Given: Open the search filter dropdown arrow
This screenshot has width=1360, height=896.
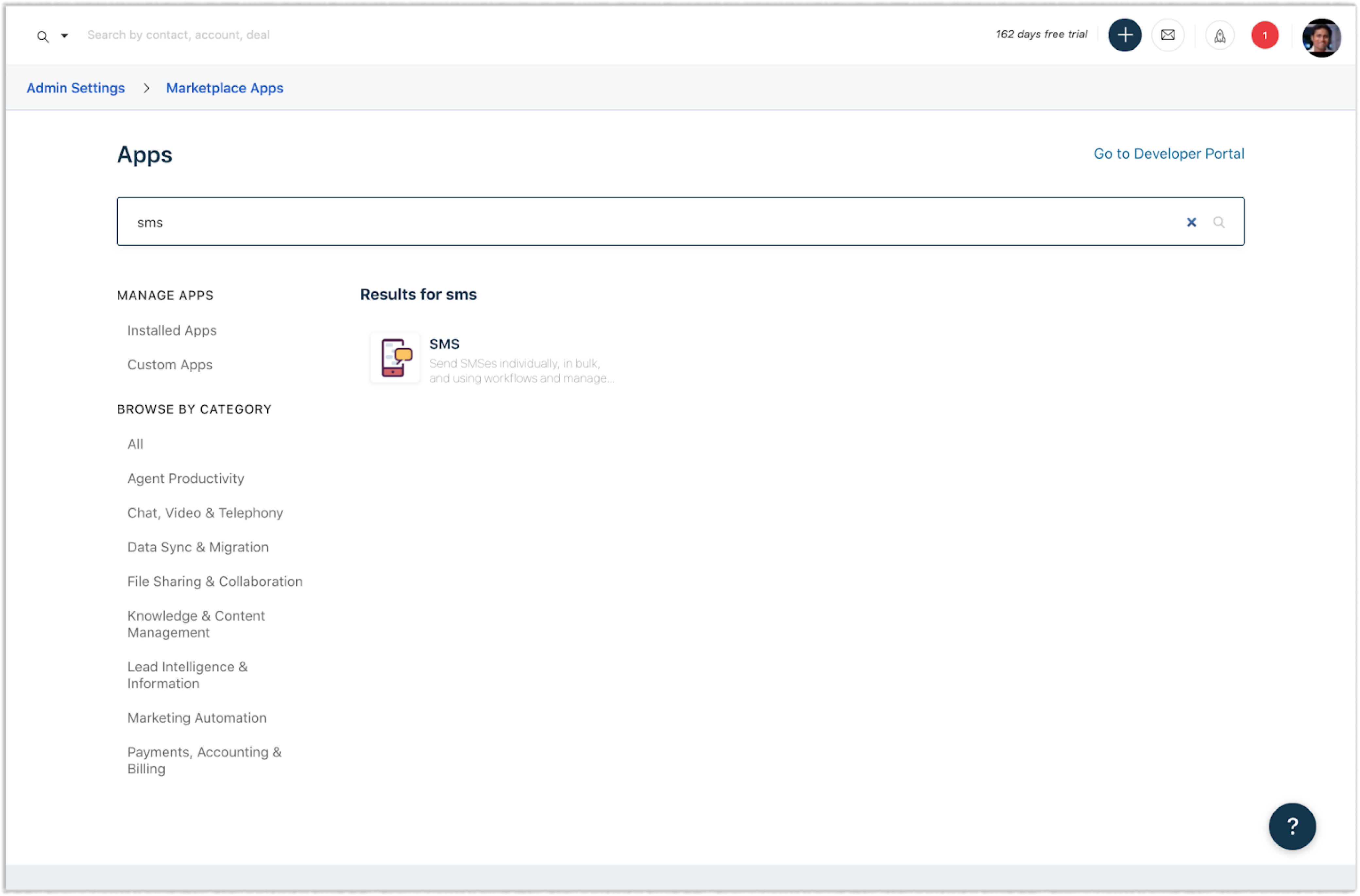Looking at the screenshot, I should (65, 35).
